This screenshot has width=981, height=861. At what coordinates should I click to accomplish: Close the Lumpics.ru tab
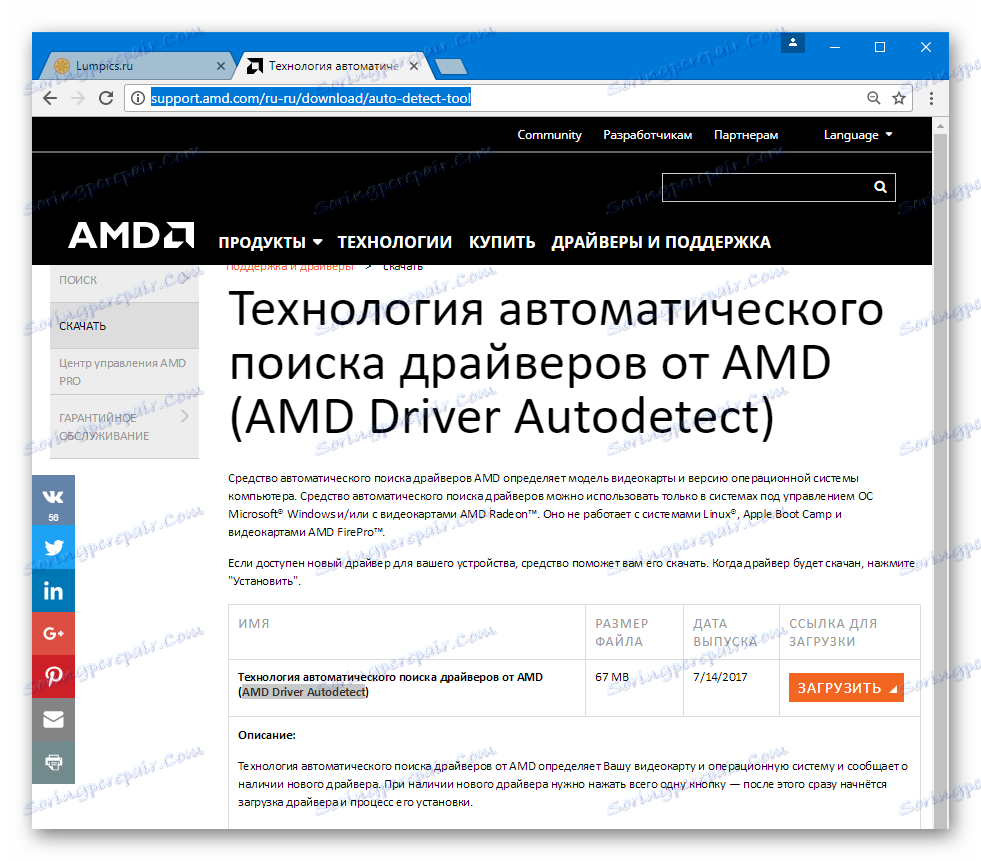click(x=221, y=66)
